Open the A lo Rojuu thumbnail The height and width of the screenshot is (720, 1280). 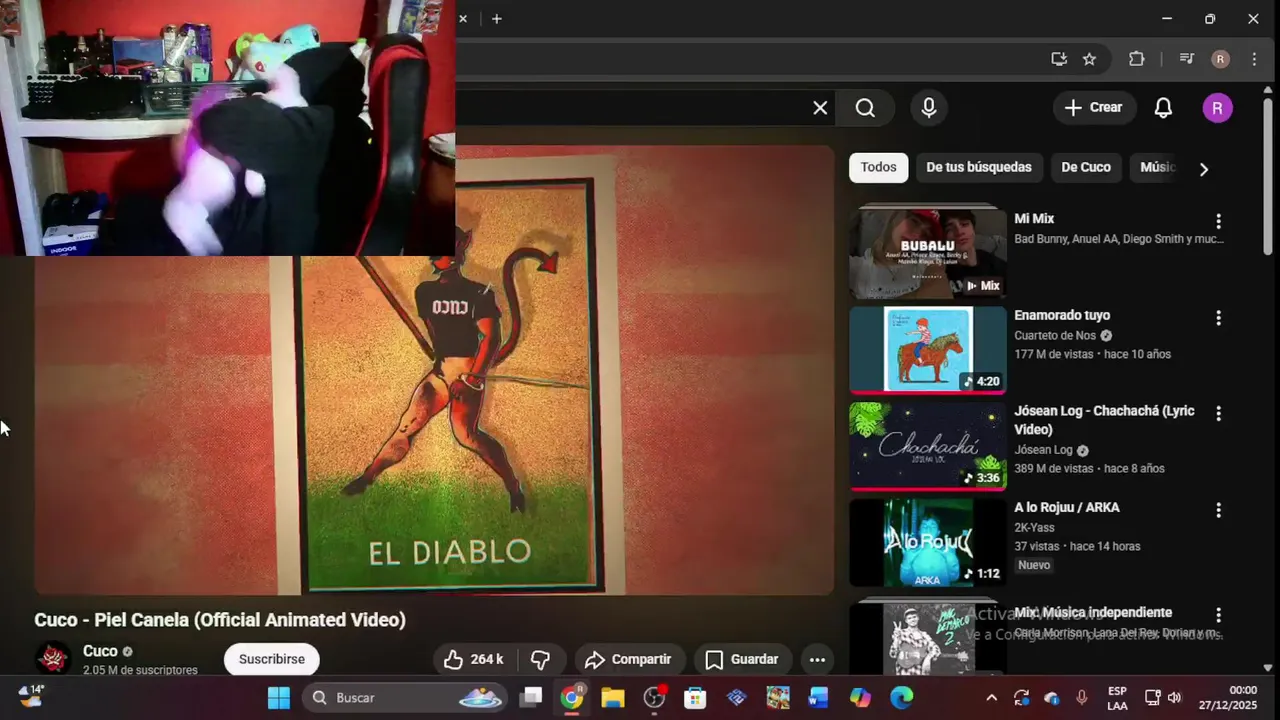point(927,542)
